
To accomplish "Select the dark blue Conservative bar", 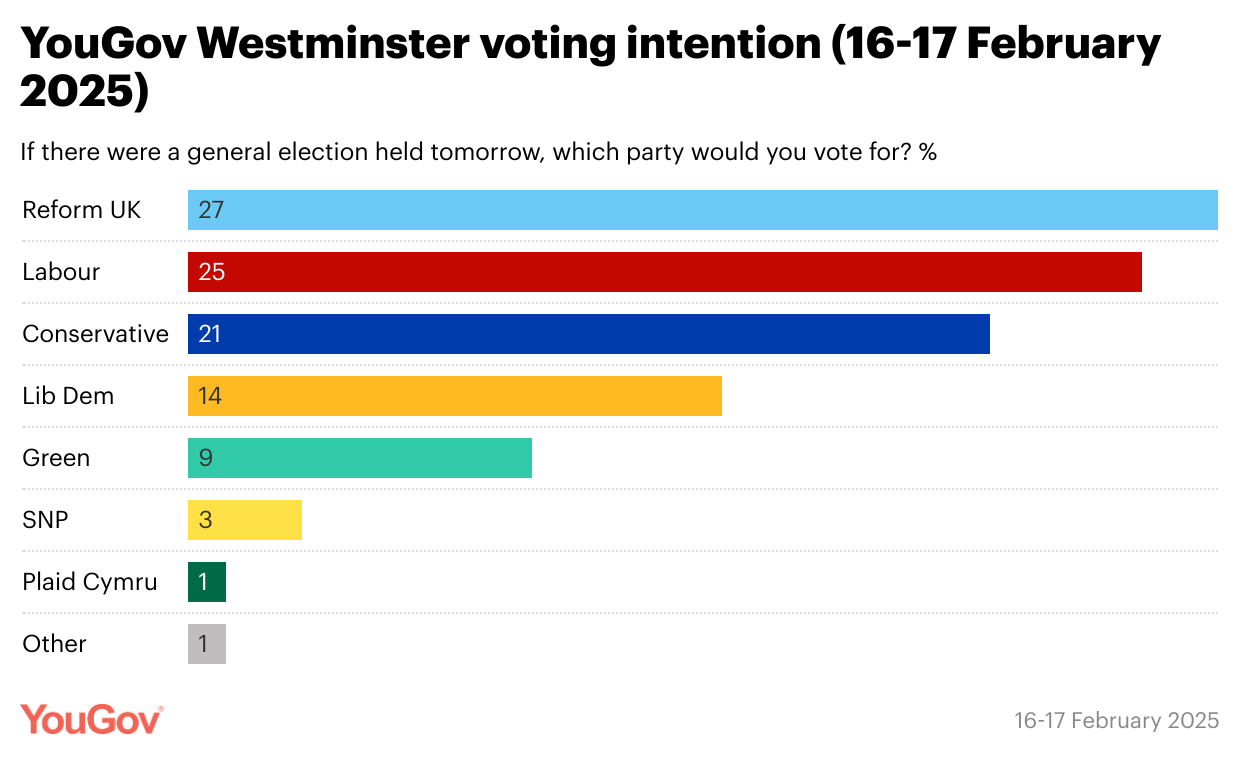I will pyautogui.click(x=589, y=334).
